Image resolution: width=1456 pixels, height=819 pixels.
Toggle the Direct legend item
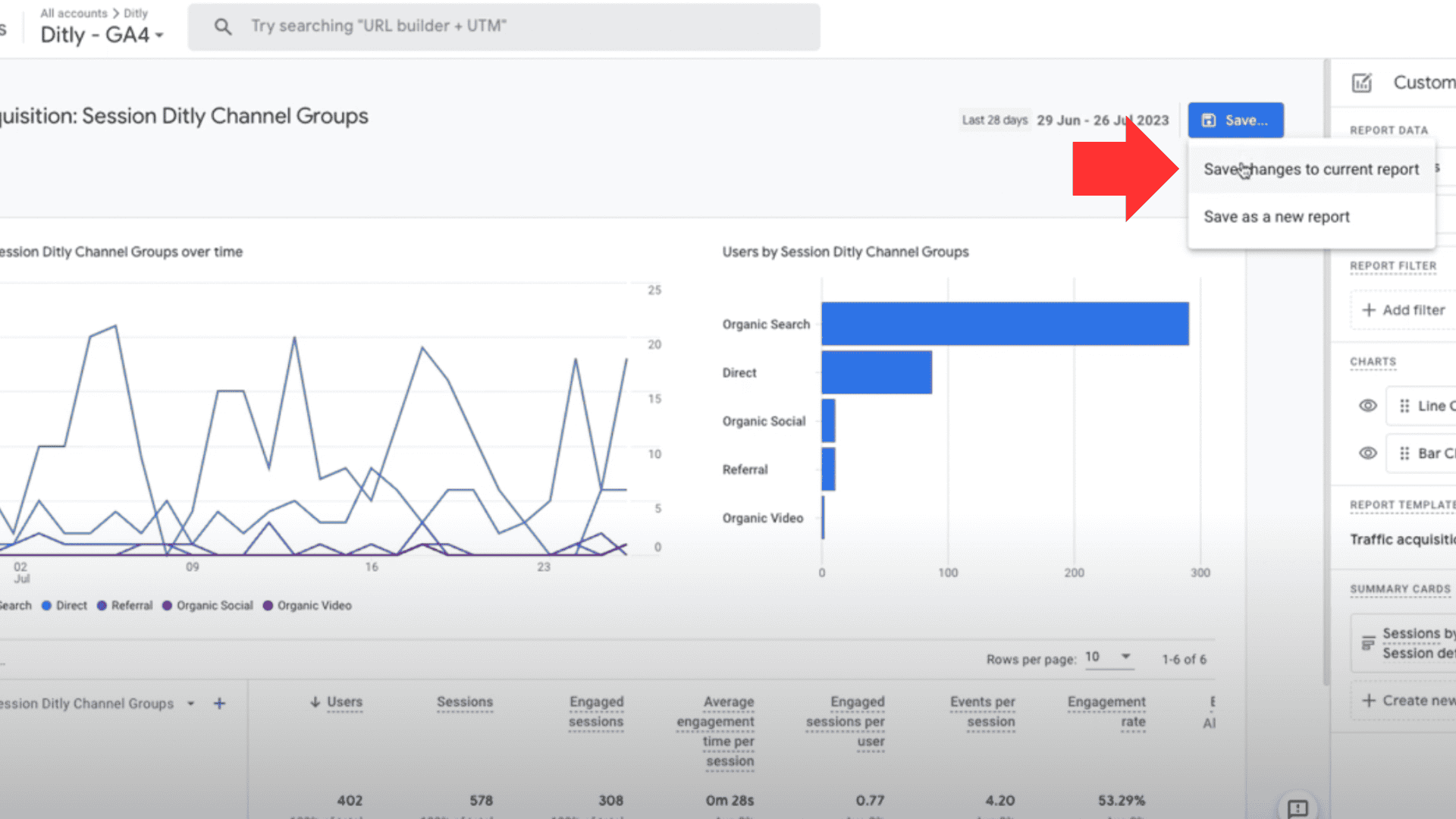64,605
